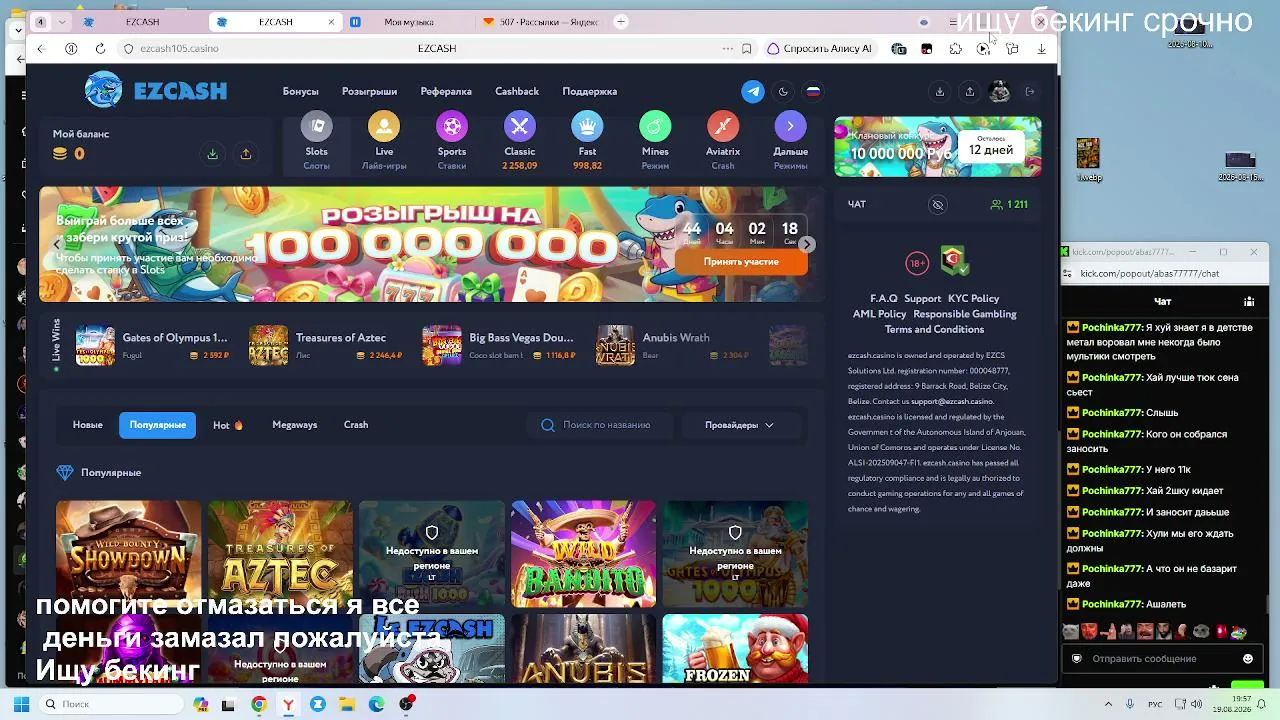
Task: Focus the Отправить сообщение chat input
Action: pyautogui.click(x=1162, y=659)
